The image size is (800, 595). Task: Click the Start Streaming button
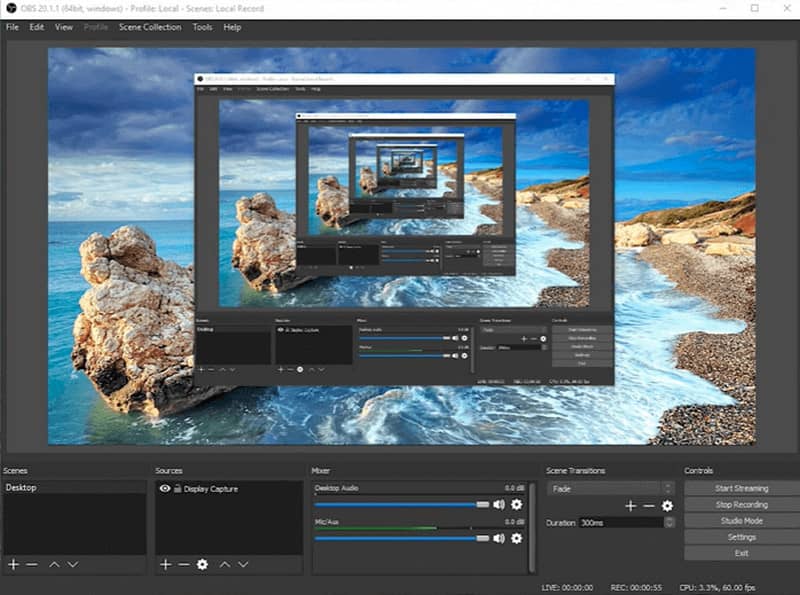coord(740,488)
